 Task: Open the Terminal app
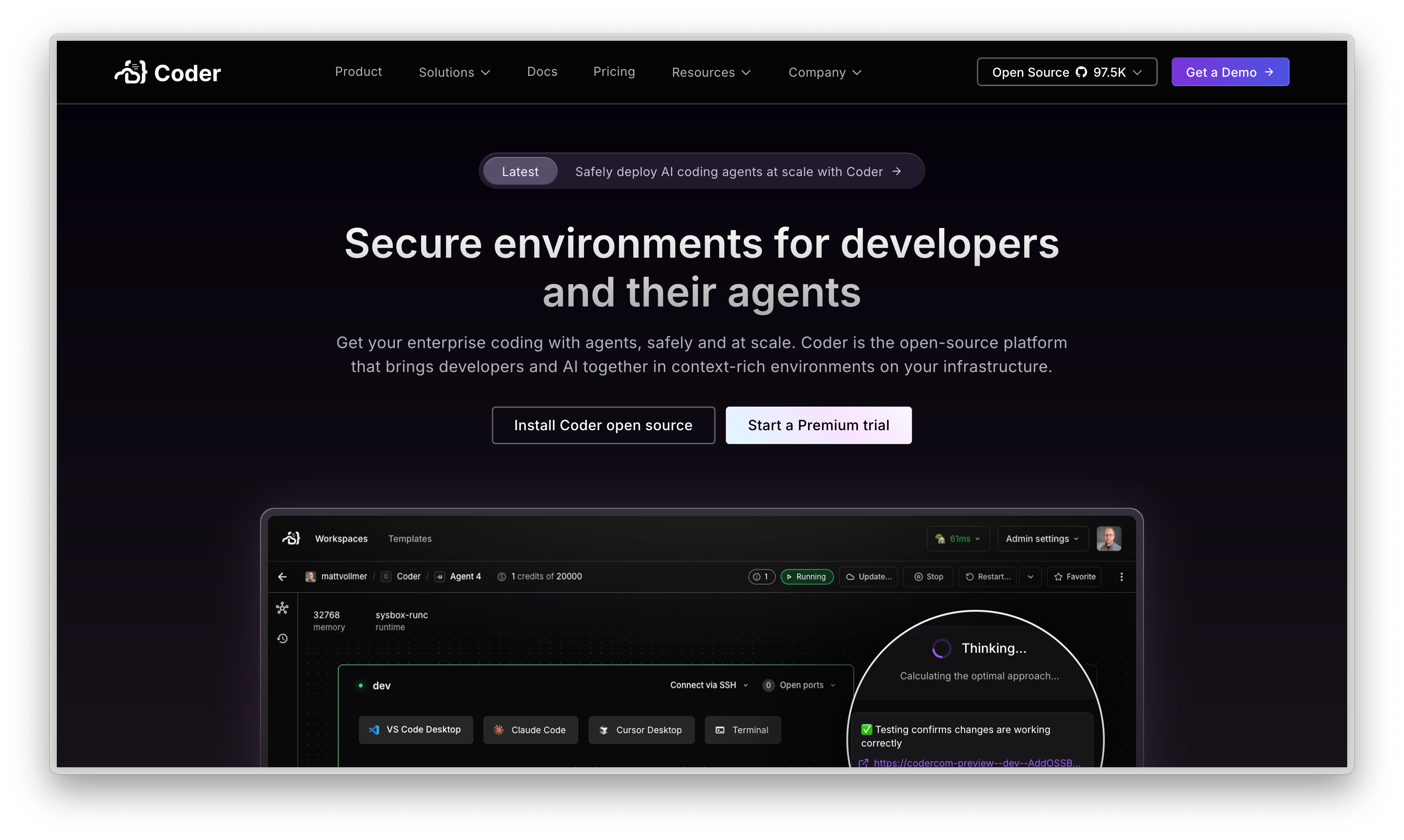[742, 730]
